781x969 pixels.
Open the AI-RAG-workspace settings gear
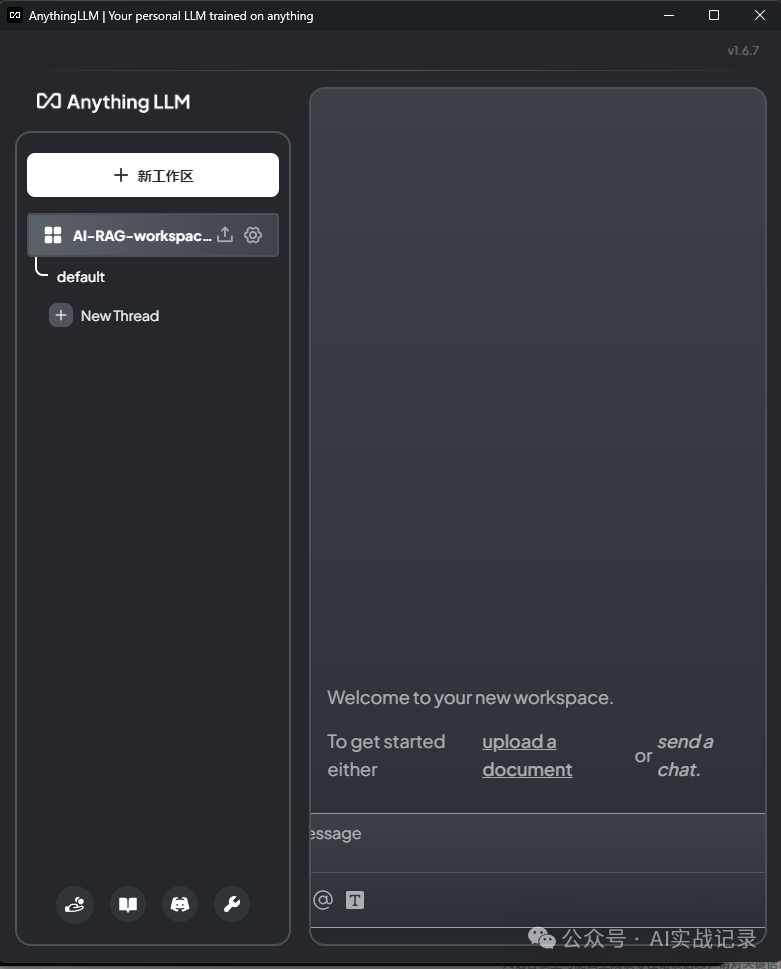coord(253,235)
